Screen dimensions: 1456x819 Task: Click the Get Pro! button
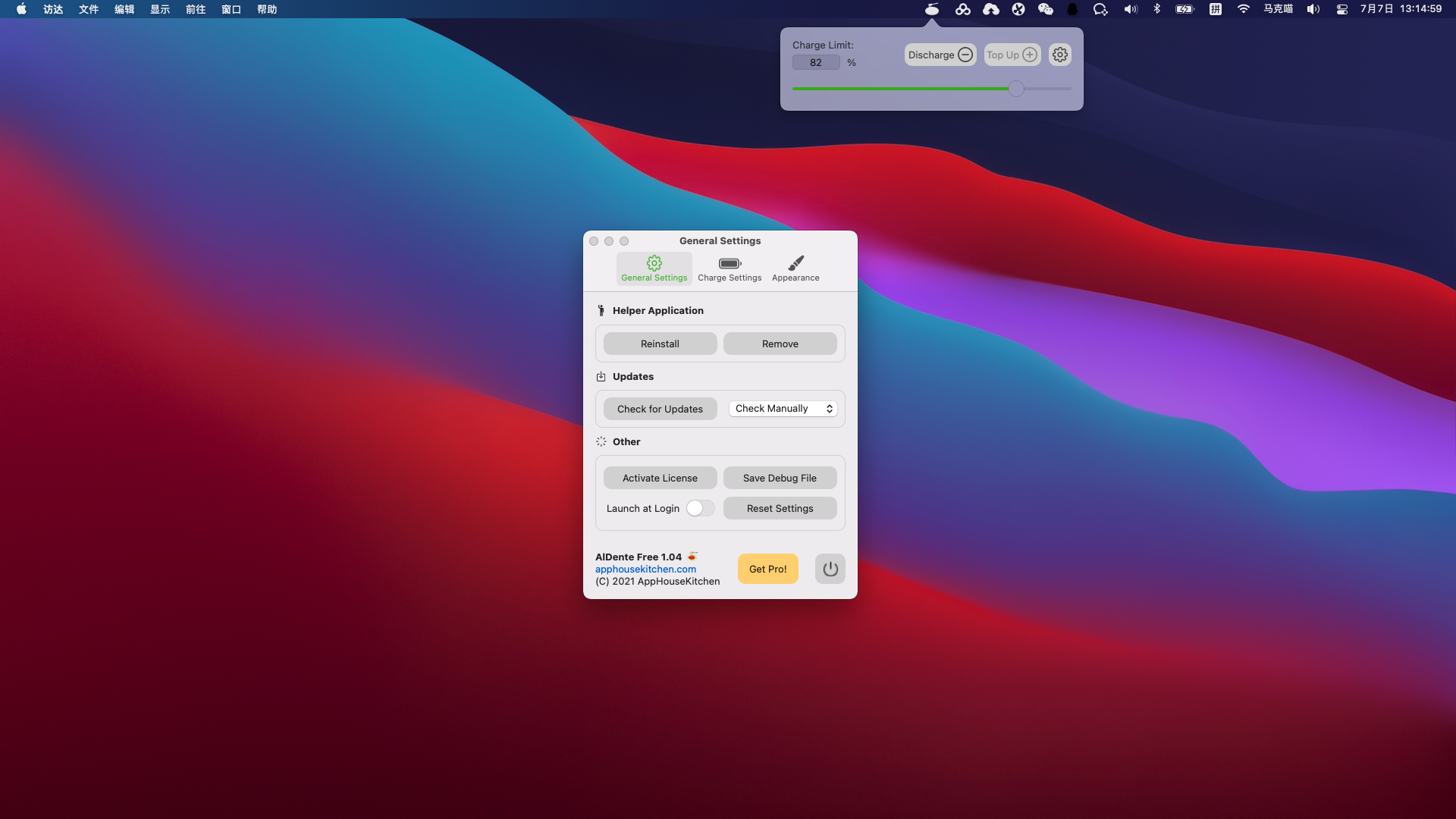767,569
